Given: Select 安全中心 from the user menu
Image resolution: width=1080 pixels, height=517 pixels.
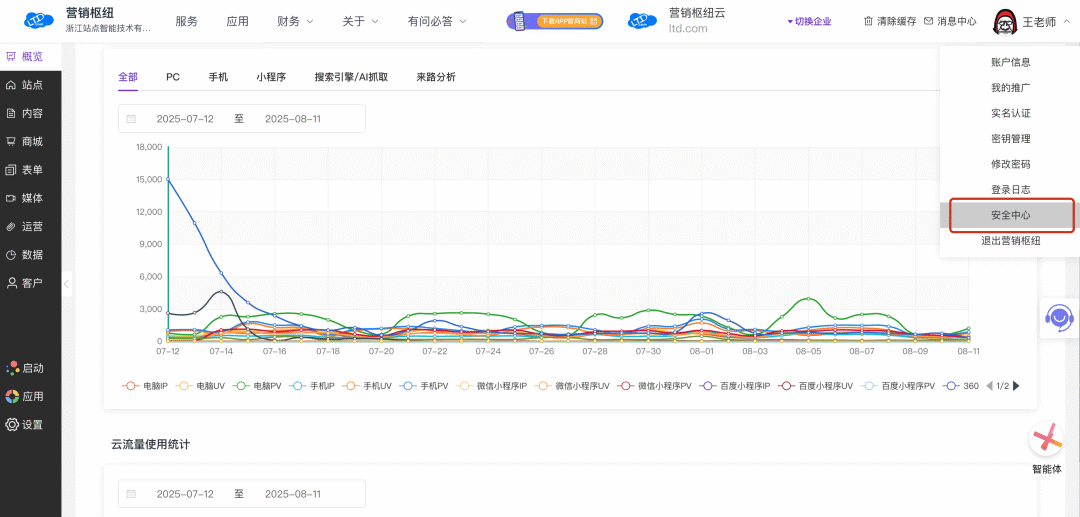Looking at the screenshot, I should pos(1010,215).
